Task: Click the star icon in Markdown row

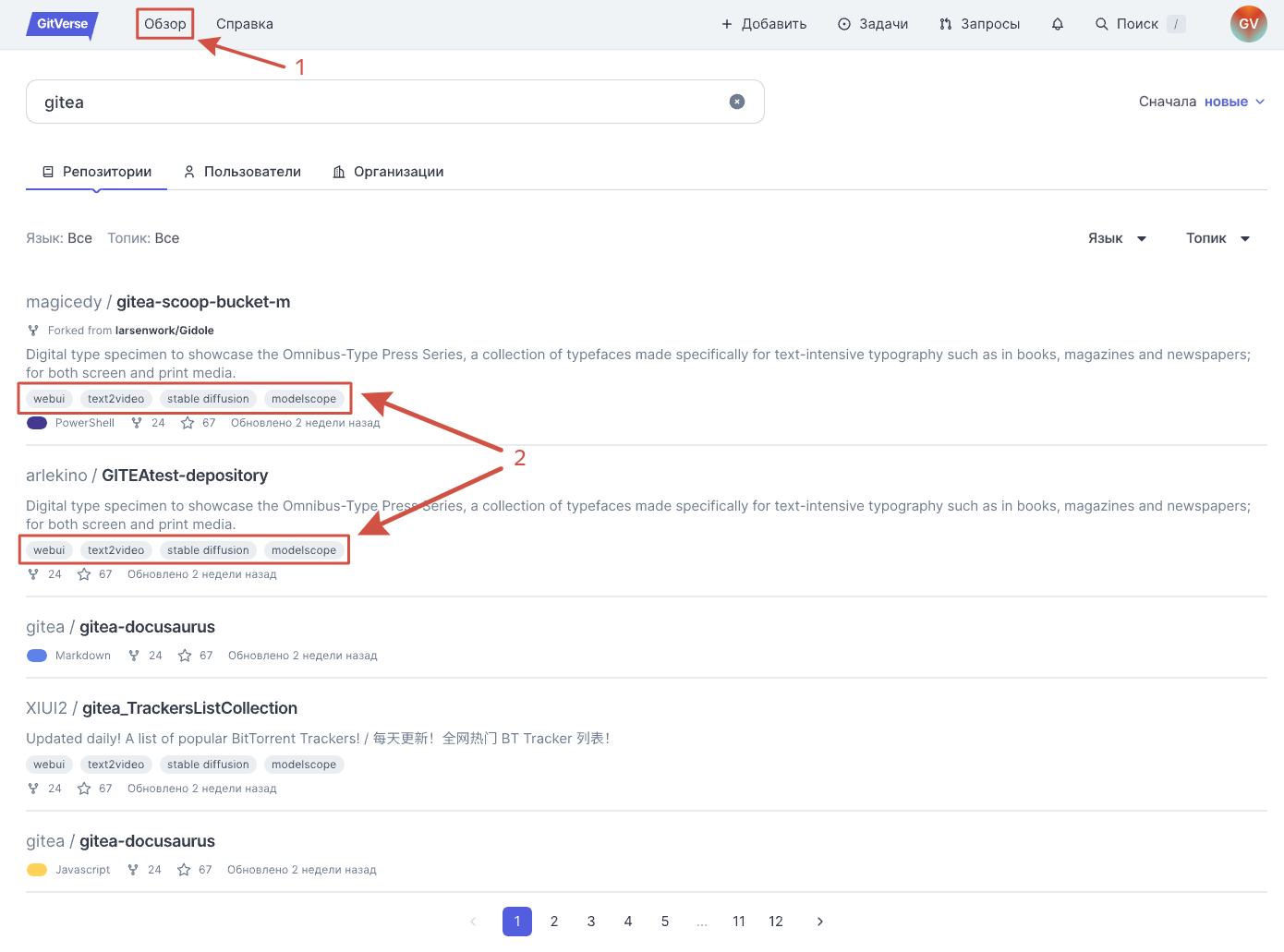Action: coord(185,656)
